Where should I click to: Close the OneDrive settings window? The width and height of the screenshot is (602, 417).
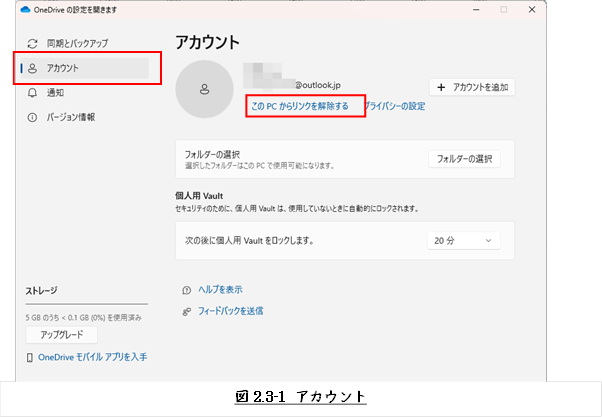coord(532,10)
